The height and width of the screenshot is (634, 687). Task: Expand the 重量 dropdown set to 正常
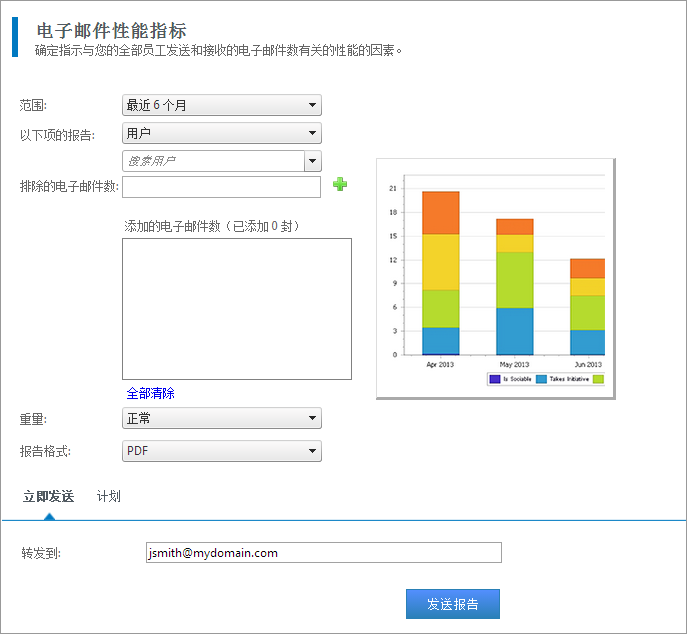(x=221, y=419)
